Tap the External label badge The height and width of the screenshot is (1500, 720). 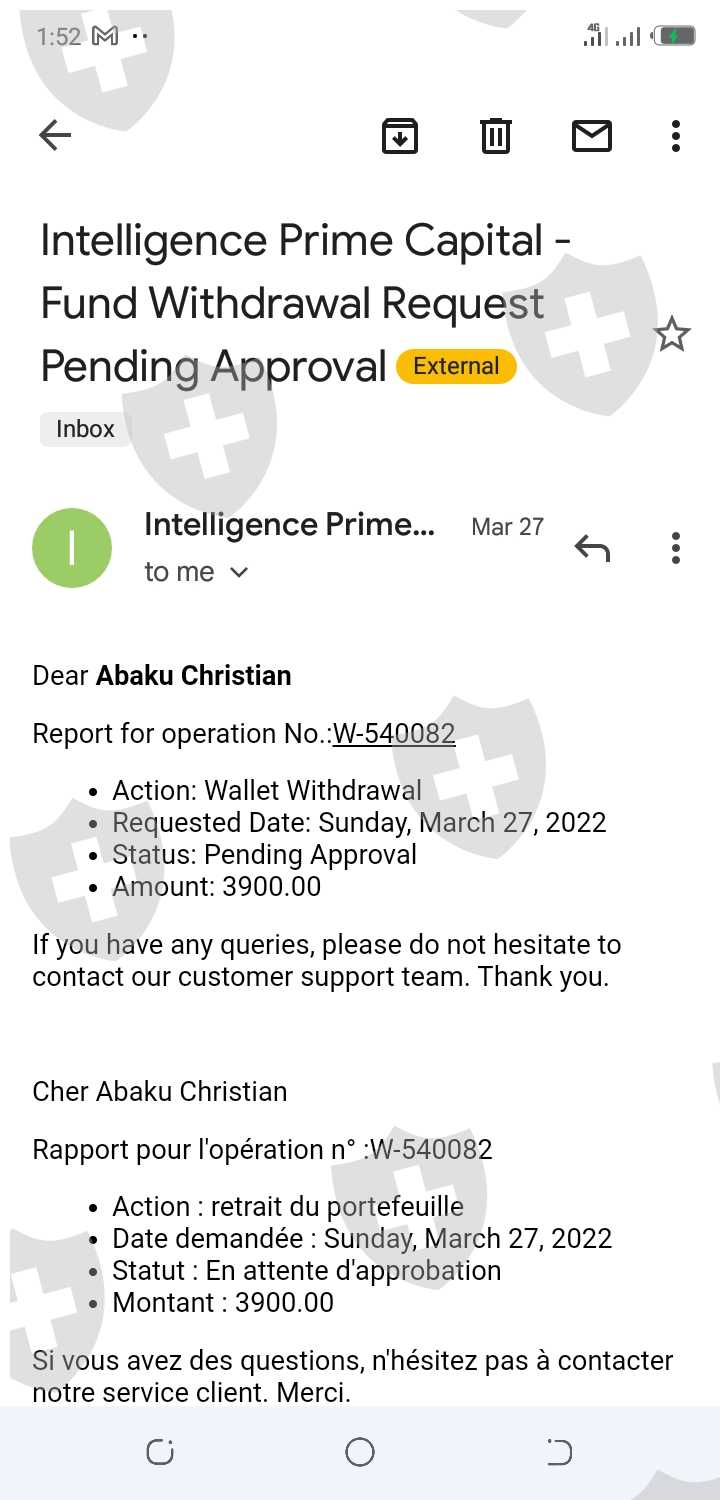tap(456, 366)
